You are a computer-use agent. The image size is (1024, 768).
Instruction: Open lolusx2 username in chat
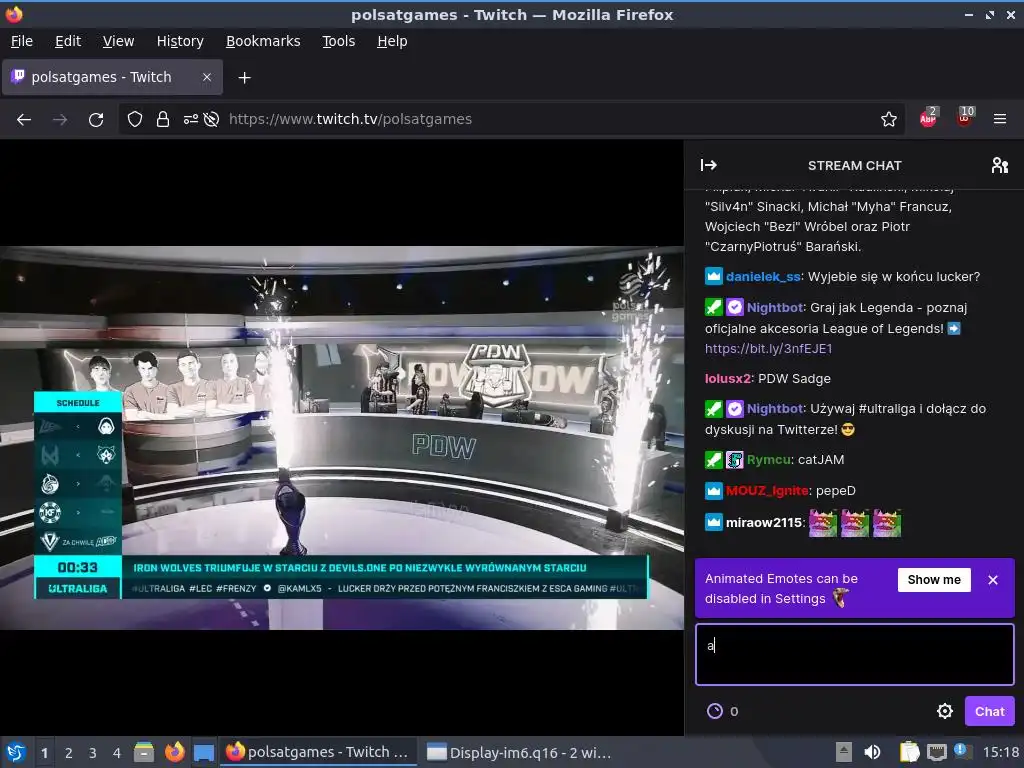(728, 379)
